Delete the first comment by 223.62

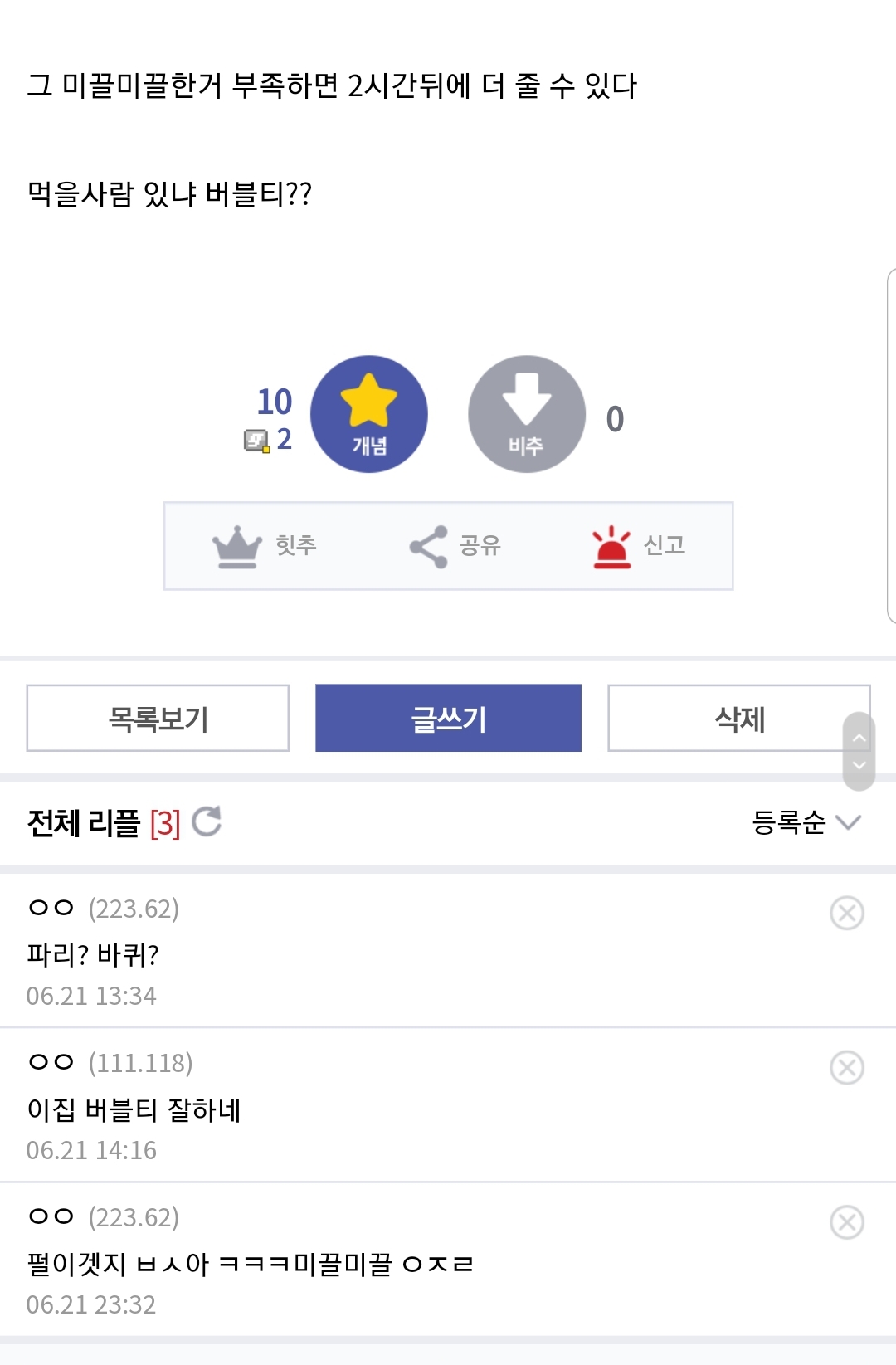click(x=847, y=913)
